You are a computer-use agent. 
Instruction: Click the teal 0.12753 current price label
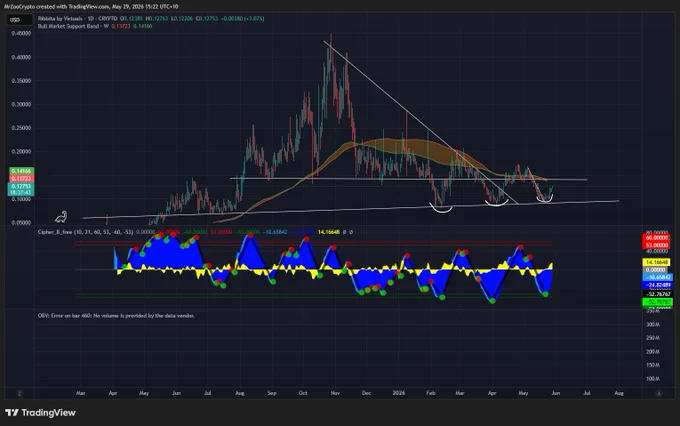21,187
